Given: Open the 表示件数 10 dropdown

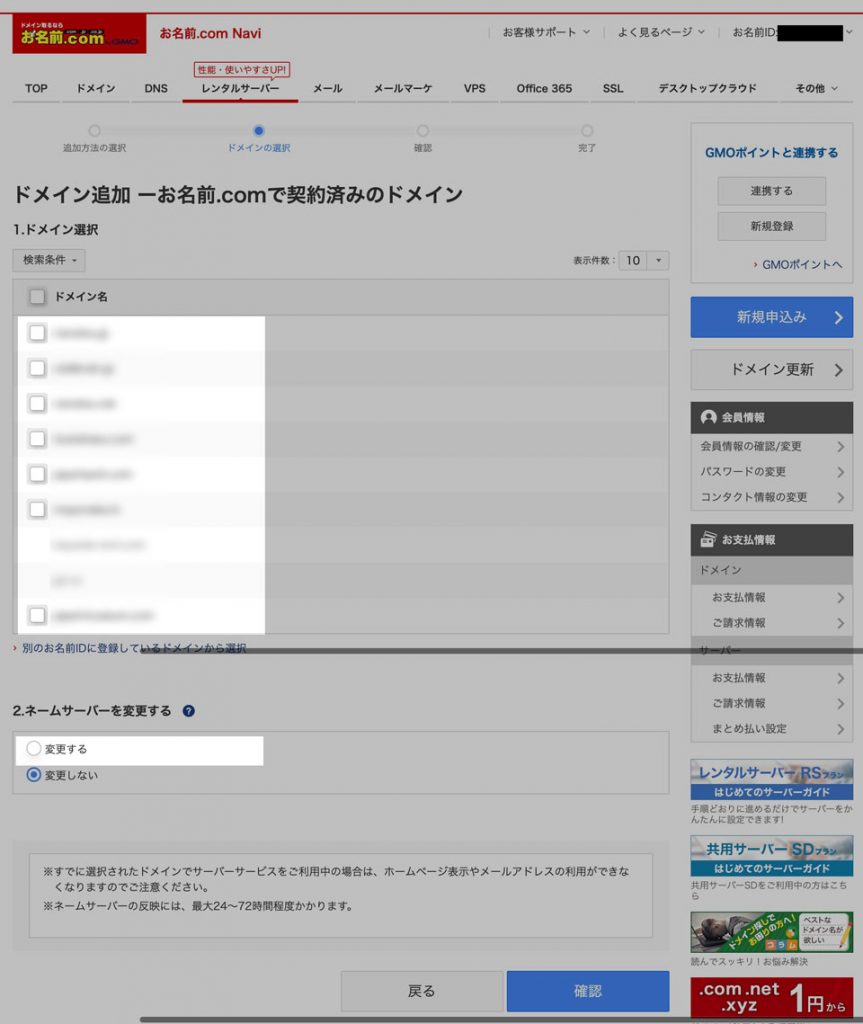Looking at the screenshot, I should [643, 261].
